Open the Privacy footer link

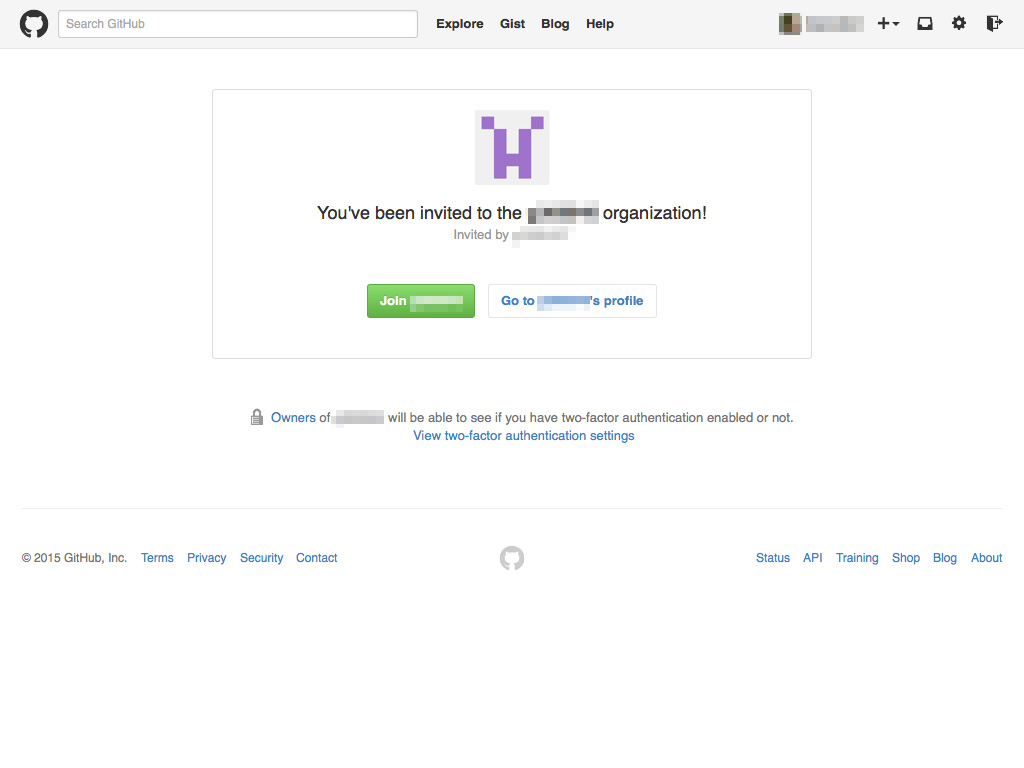[206, 558]
